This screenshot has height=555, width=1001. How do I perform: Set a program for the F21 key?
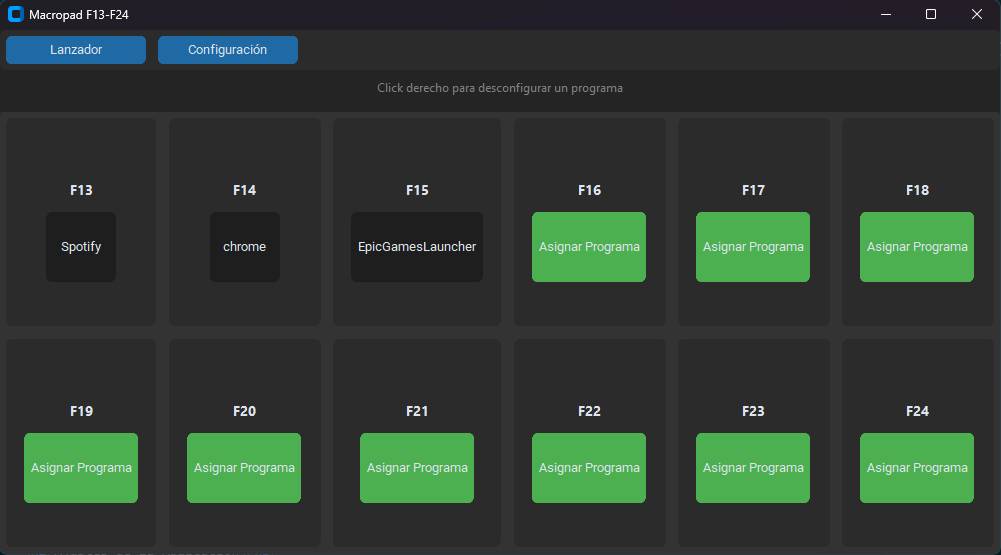coord(417,468)
